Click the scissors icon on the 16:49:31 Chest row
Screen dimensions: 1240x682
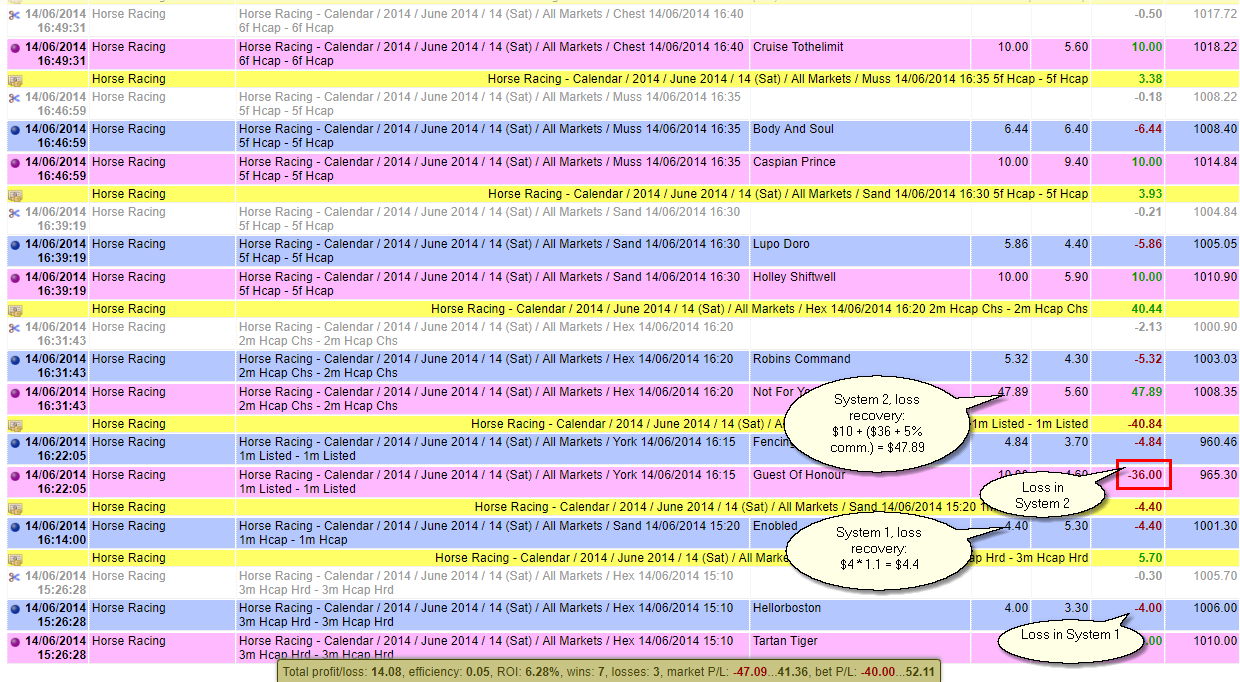click(14, 15)
